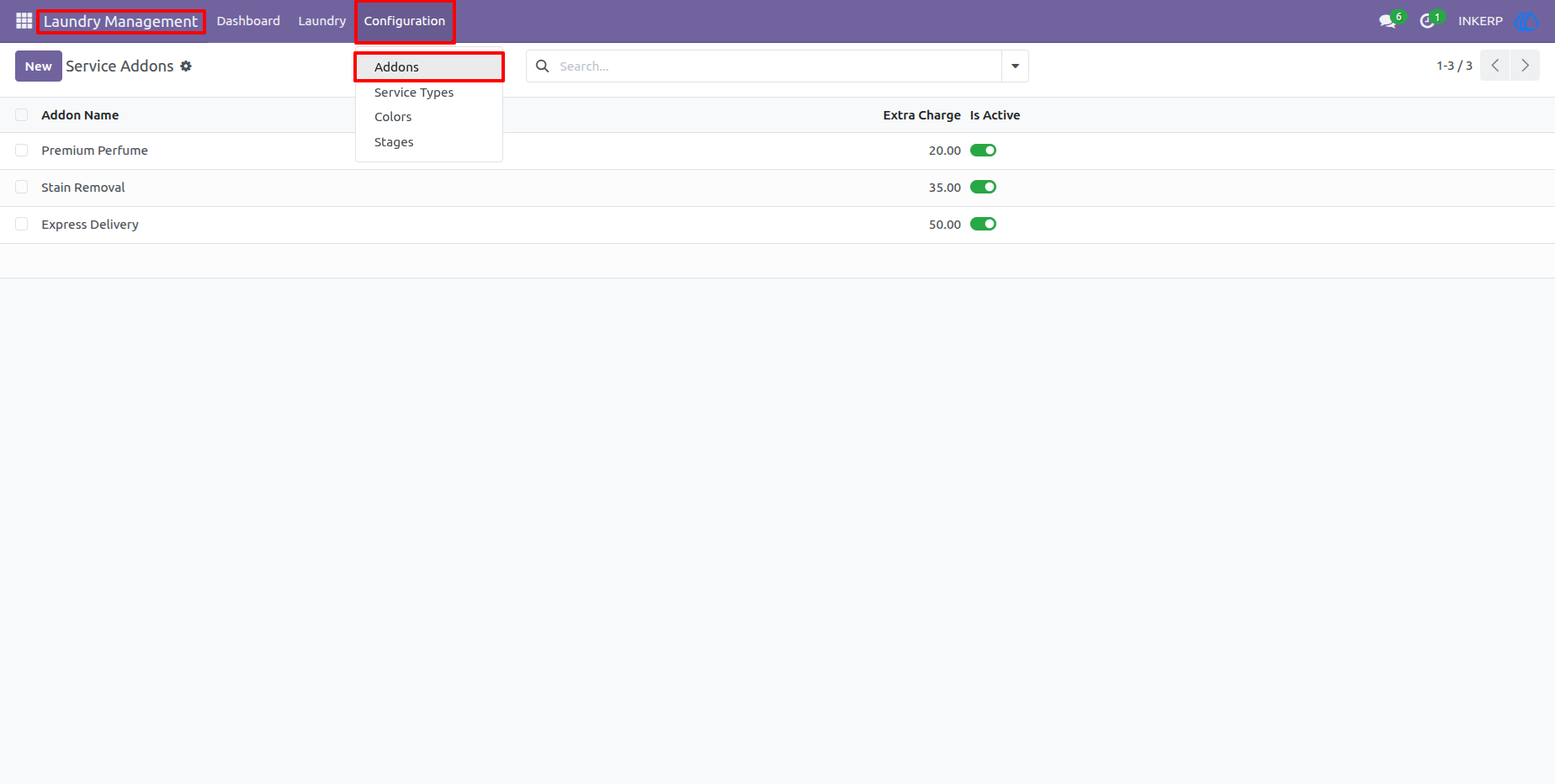Check the Premium Perfume row checkbox
The width and height of the screenshot is (1555, 784).
(x=22, y=151)
